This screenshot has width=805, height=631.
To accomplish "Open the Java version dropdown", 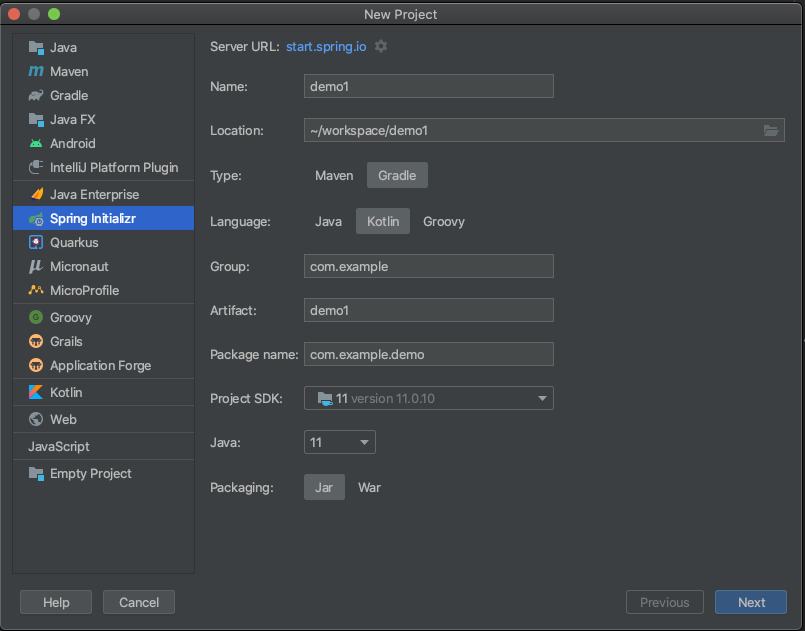I will click(340, 442).
